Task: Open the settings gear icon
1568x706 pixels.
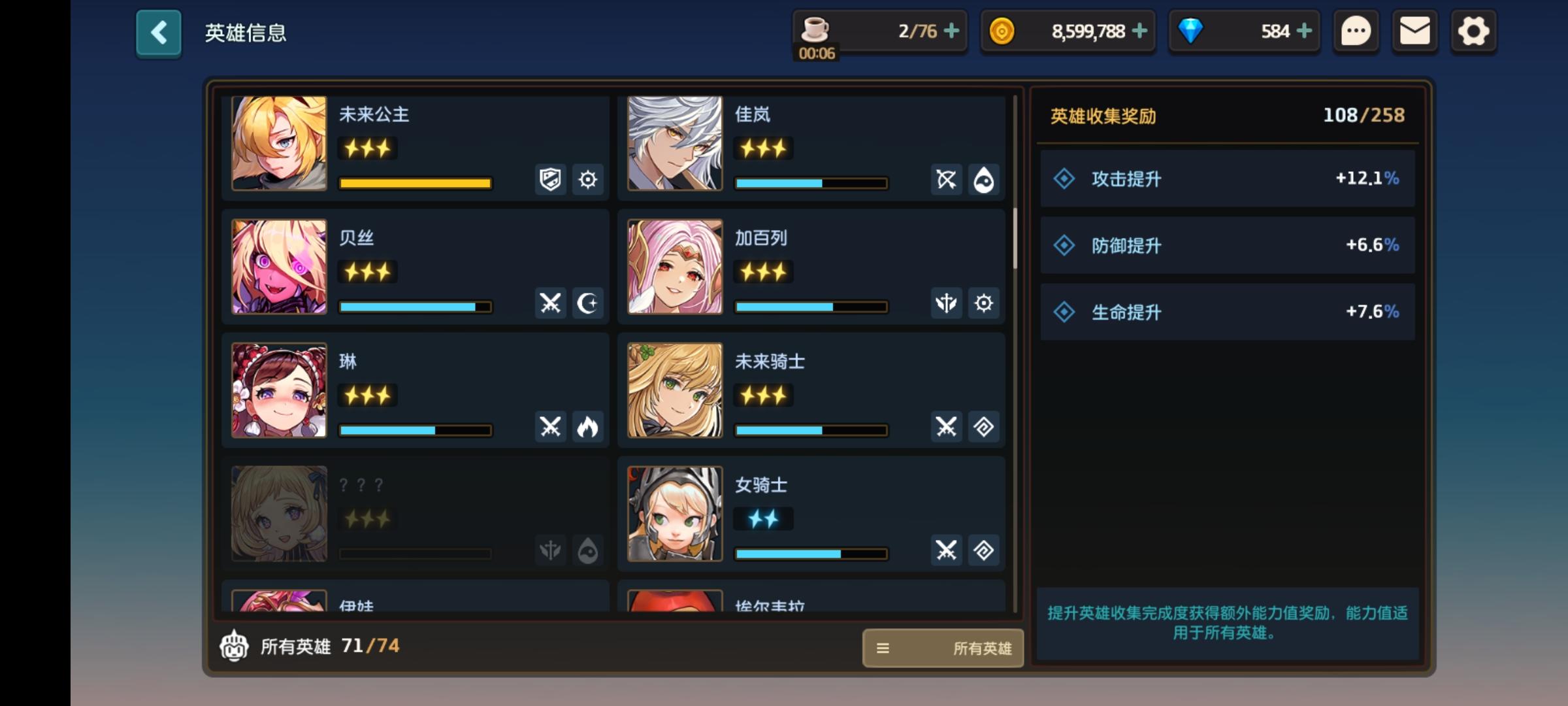Action: 1473,31
